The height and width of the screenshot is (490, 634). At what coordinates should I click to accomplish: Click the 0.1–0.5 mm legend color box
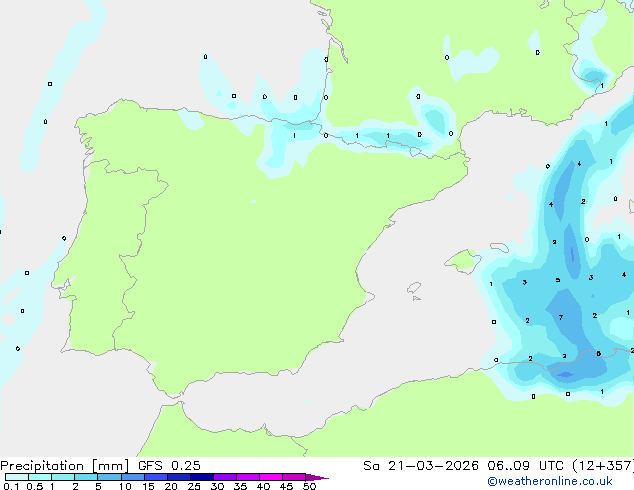coord(17,477)
